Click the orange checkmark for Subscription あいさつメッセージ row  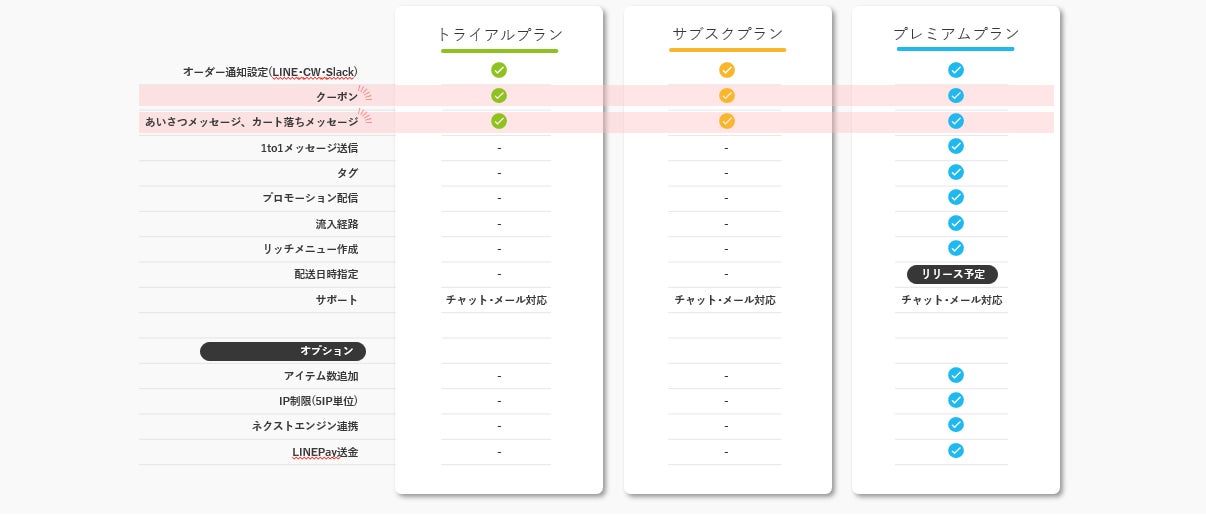[x=727, y=121]
